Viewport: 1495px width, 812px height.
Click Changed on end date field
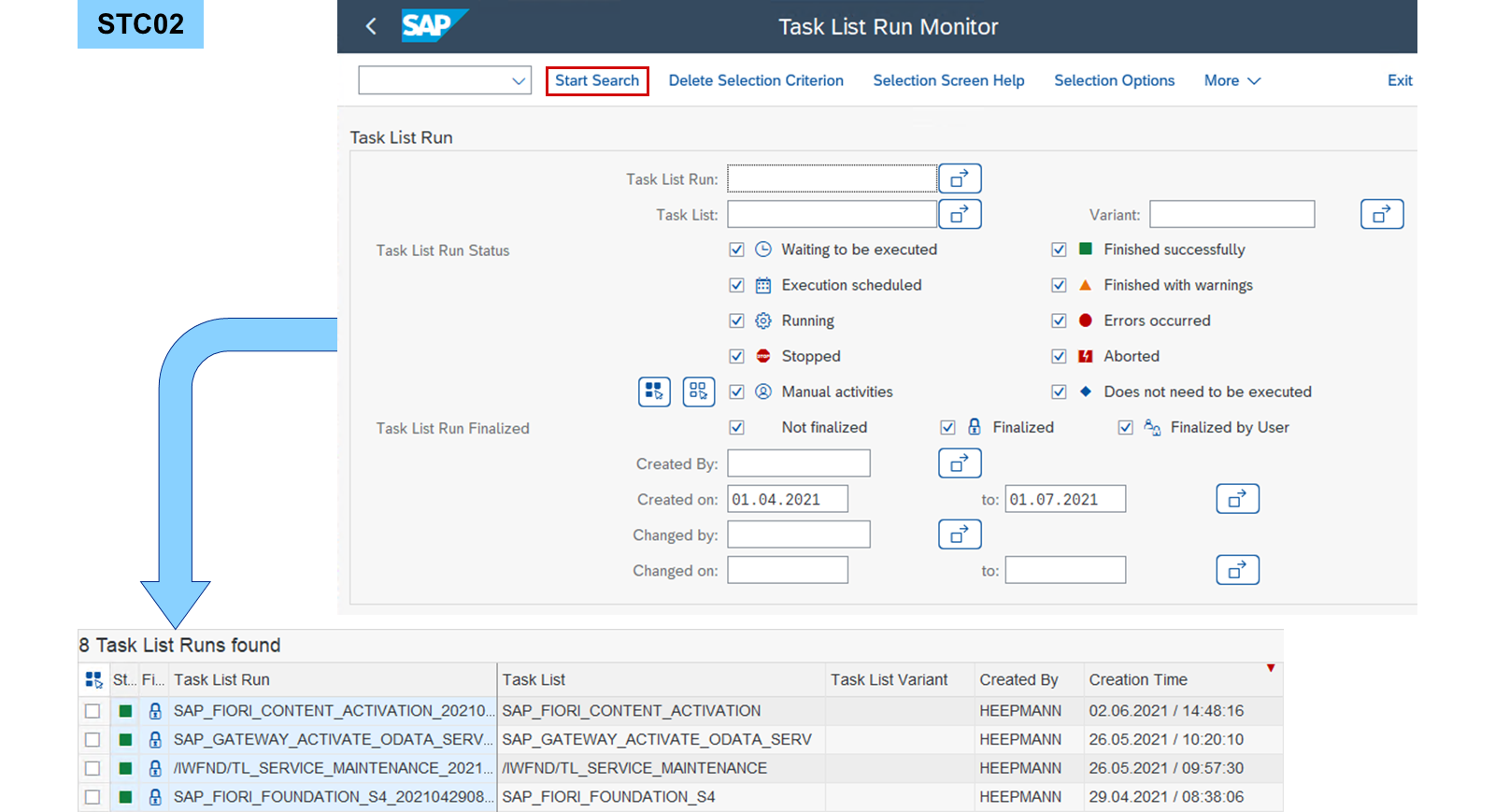point(1065,570)
